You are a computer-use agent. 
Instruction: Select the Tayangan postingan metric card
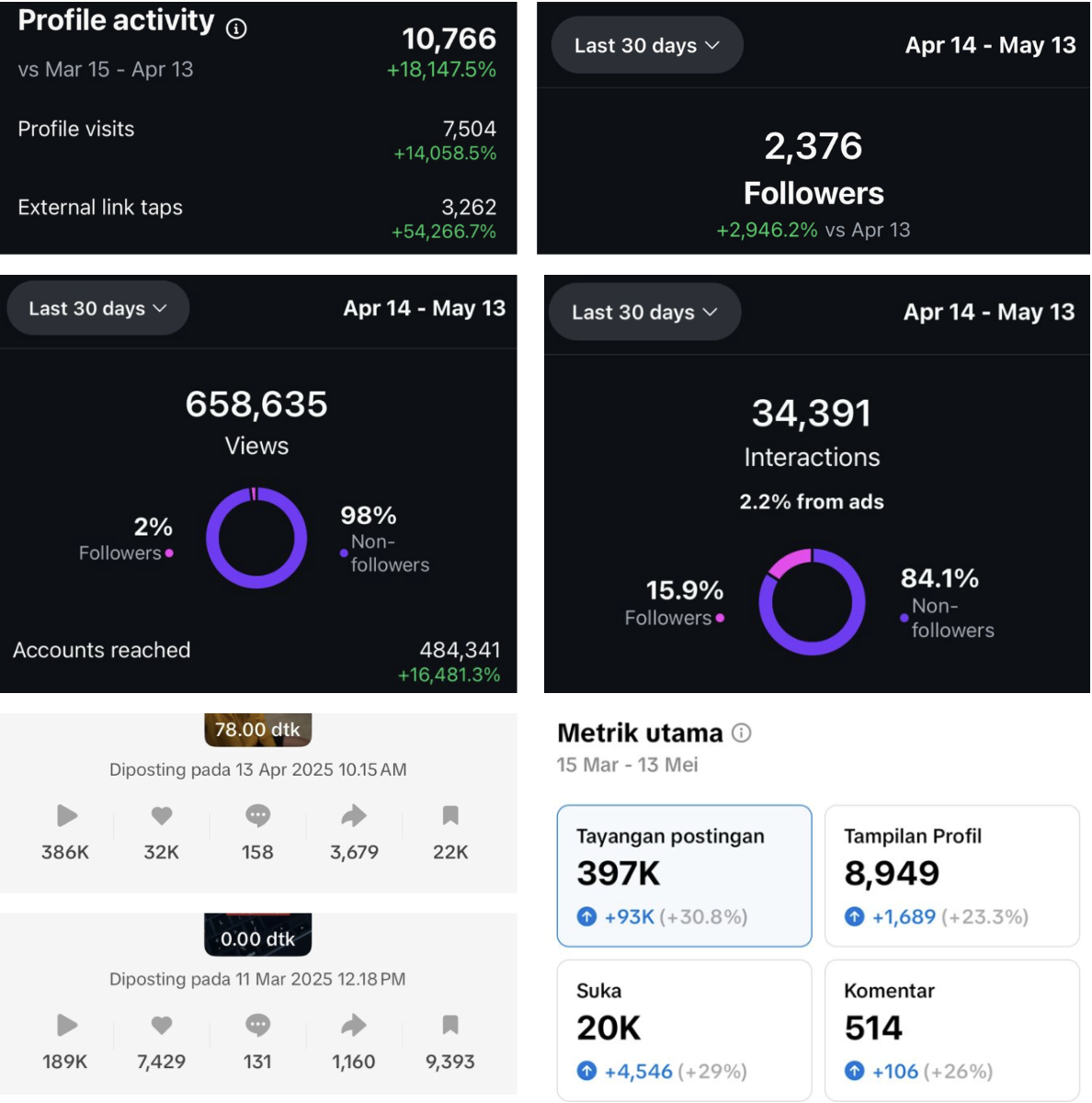click(x=685, y=876)
